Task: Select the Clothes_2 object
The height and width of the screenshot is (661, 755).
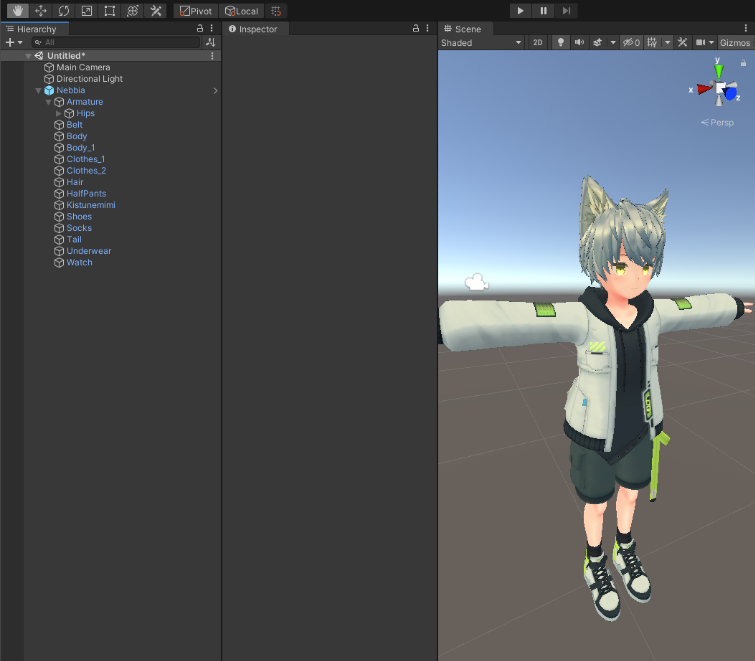Action: coord(86,171)
